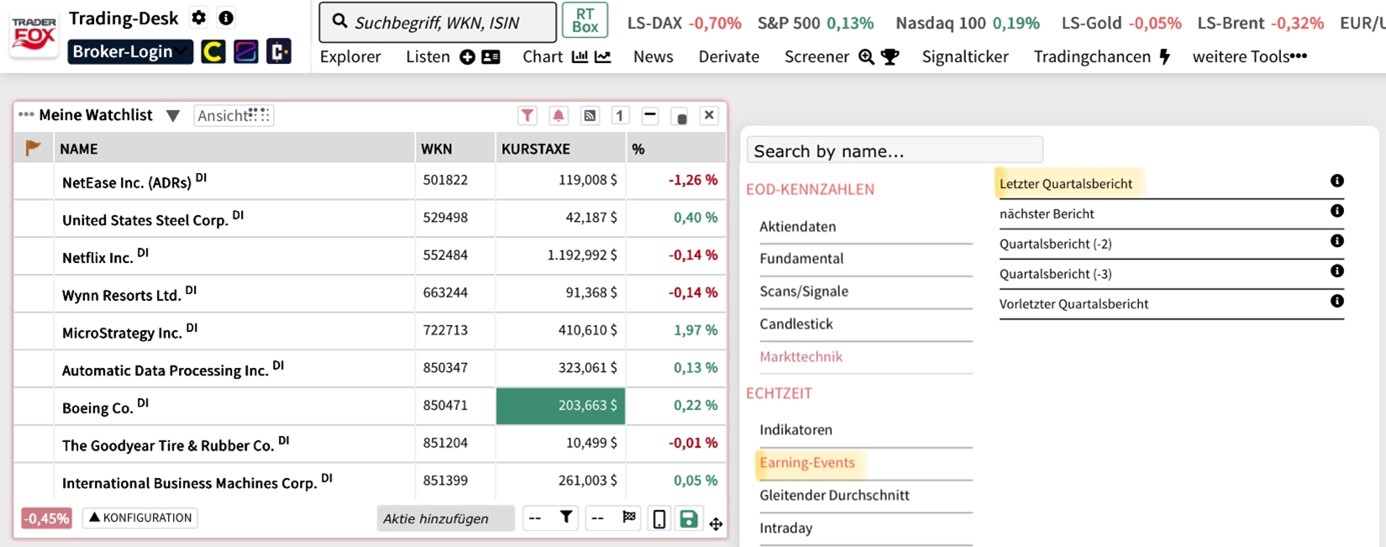Click the red alarm bell icon in watchlist
The height and width of the screenshot is (547, 1386).
tap(559, 116)
